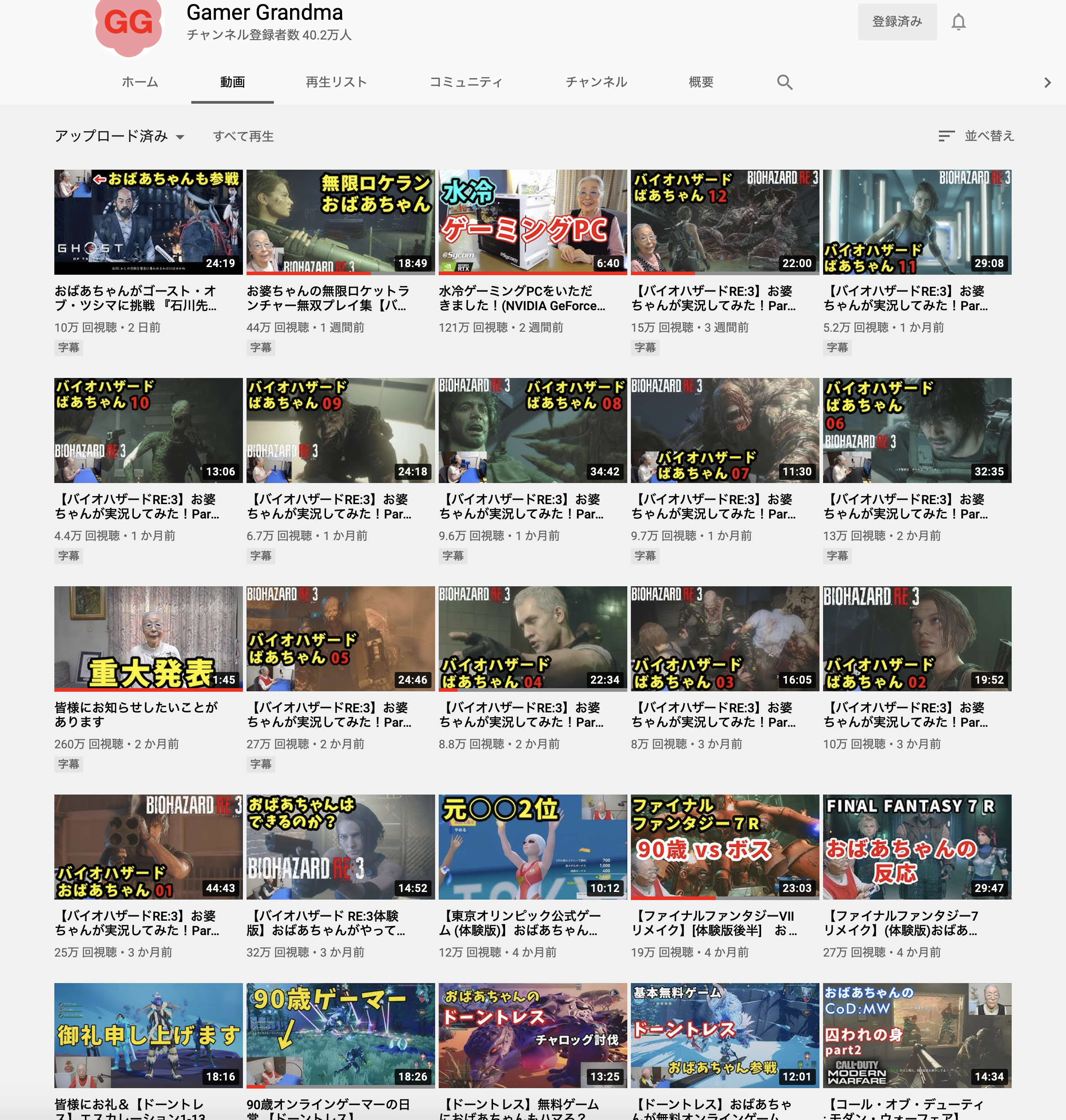This screenshot has height=1120, width=1066.
Task: Click the 並べ替え sort icon
Action: 946,136
